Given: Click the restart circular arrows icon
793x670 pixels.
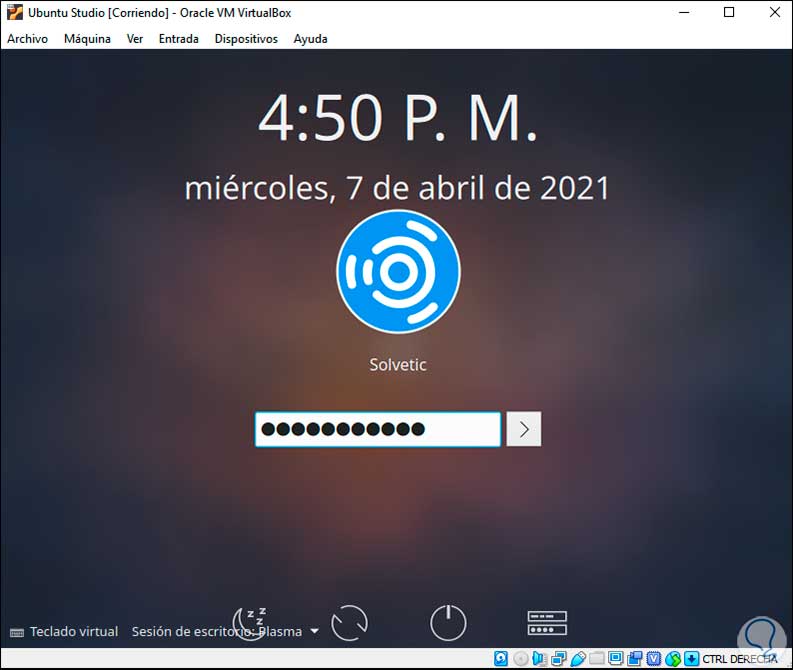Looking at the screenshot, I should point(349,623).
